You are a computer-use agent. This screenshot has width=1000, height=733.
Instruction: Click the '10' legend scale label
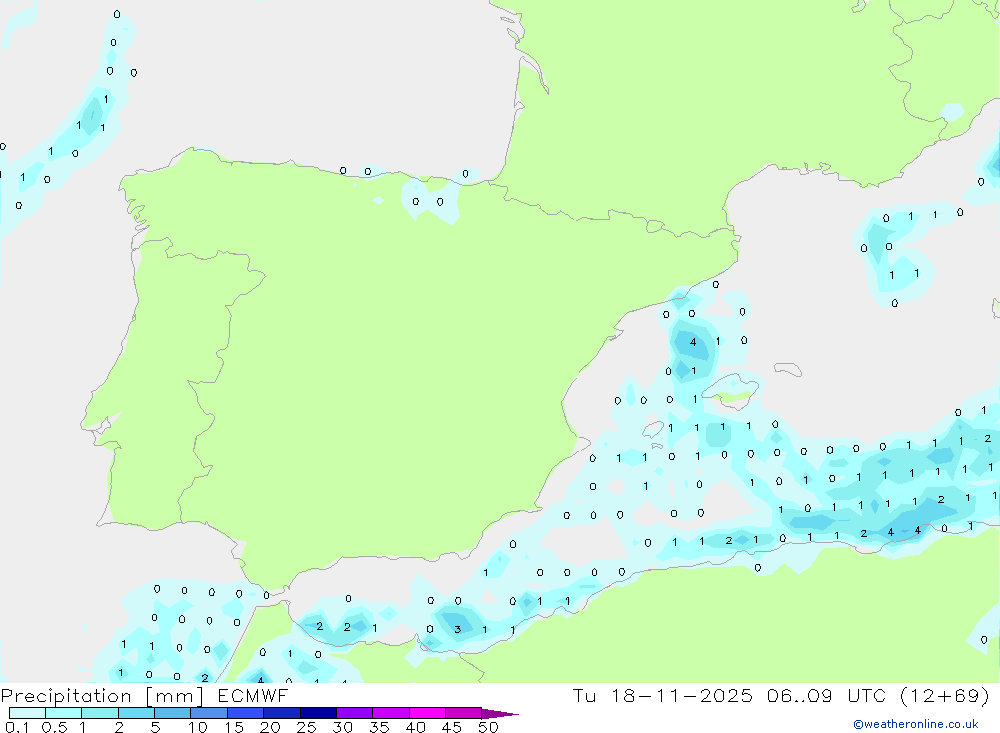tap(198, 727)
